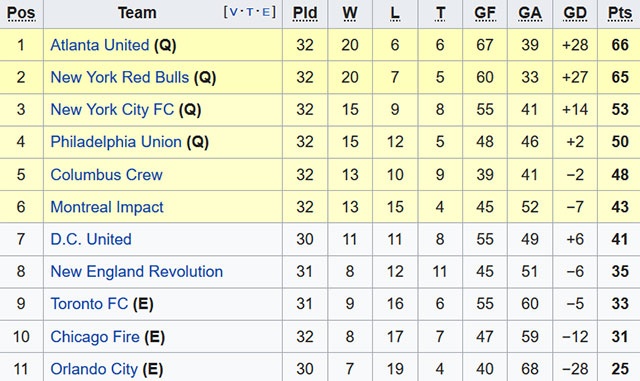Click the Columbus Crew link
640x381 pixels.
click(107, 174)
